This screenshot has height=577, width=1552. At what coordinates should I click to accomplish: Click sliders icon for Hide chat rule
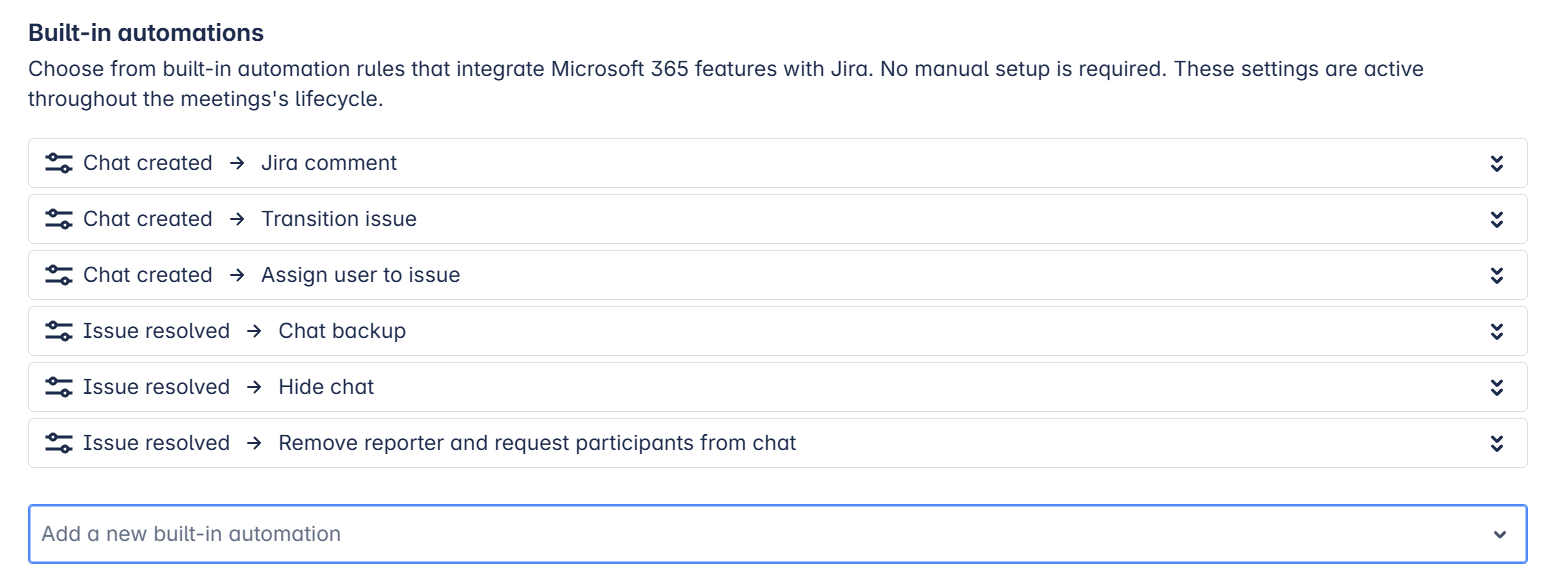pyautogui.click(x=59, y=387)
